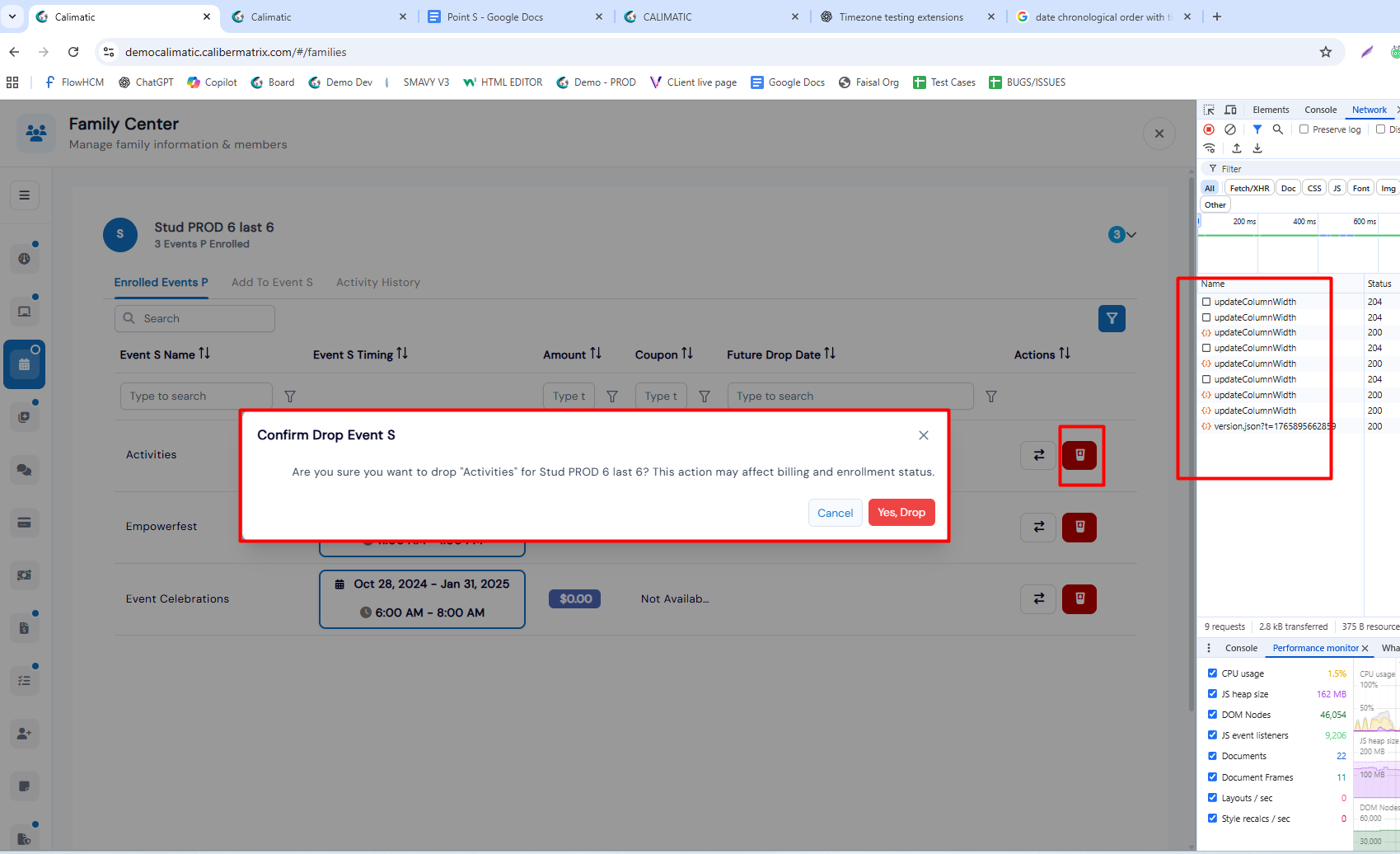Open DevTools Console tab

click(1320, 110)
